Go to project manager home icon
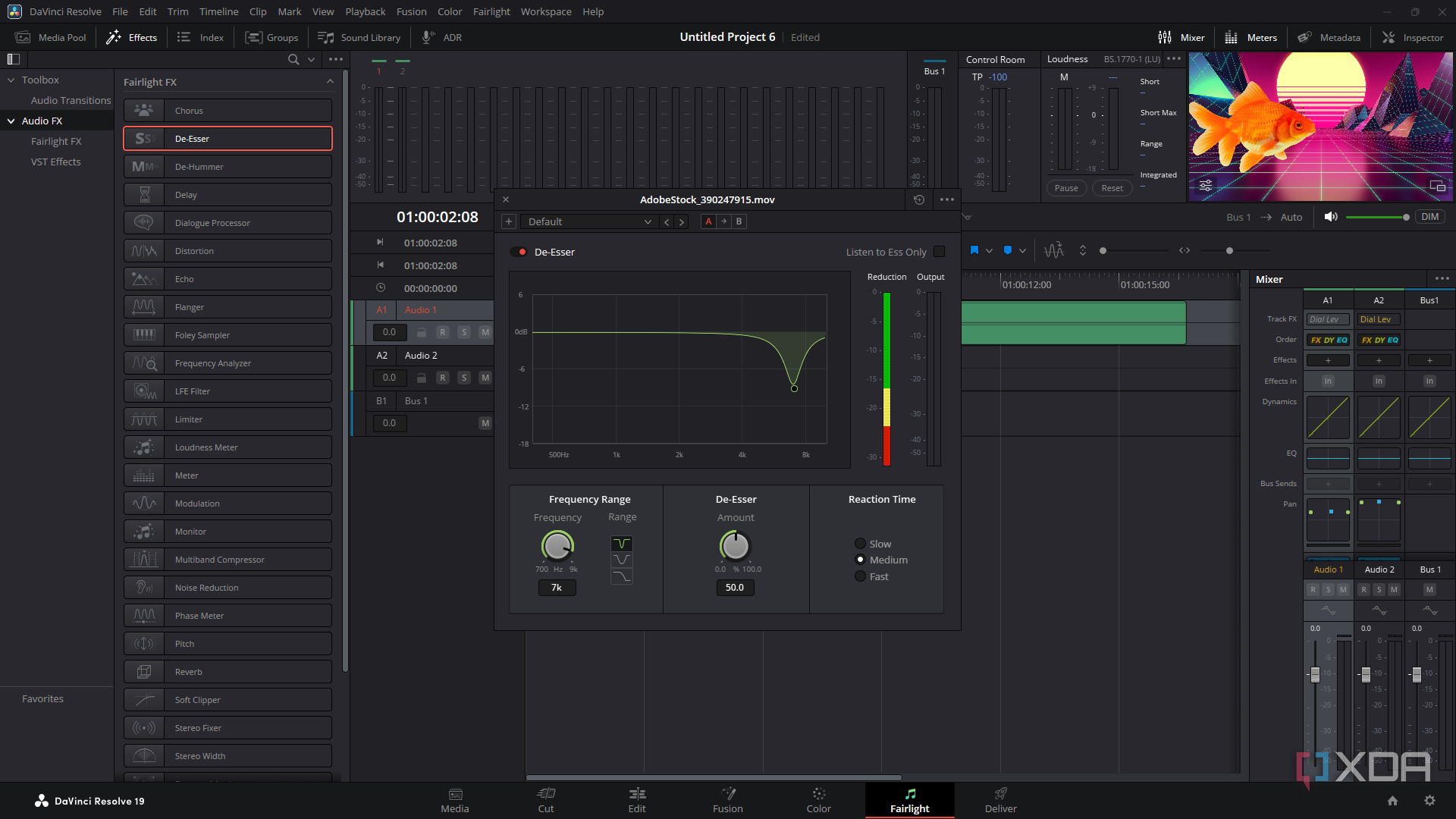This screenshot has width=1456, height=819. [x=1392, y=801]
